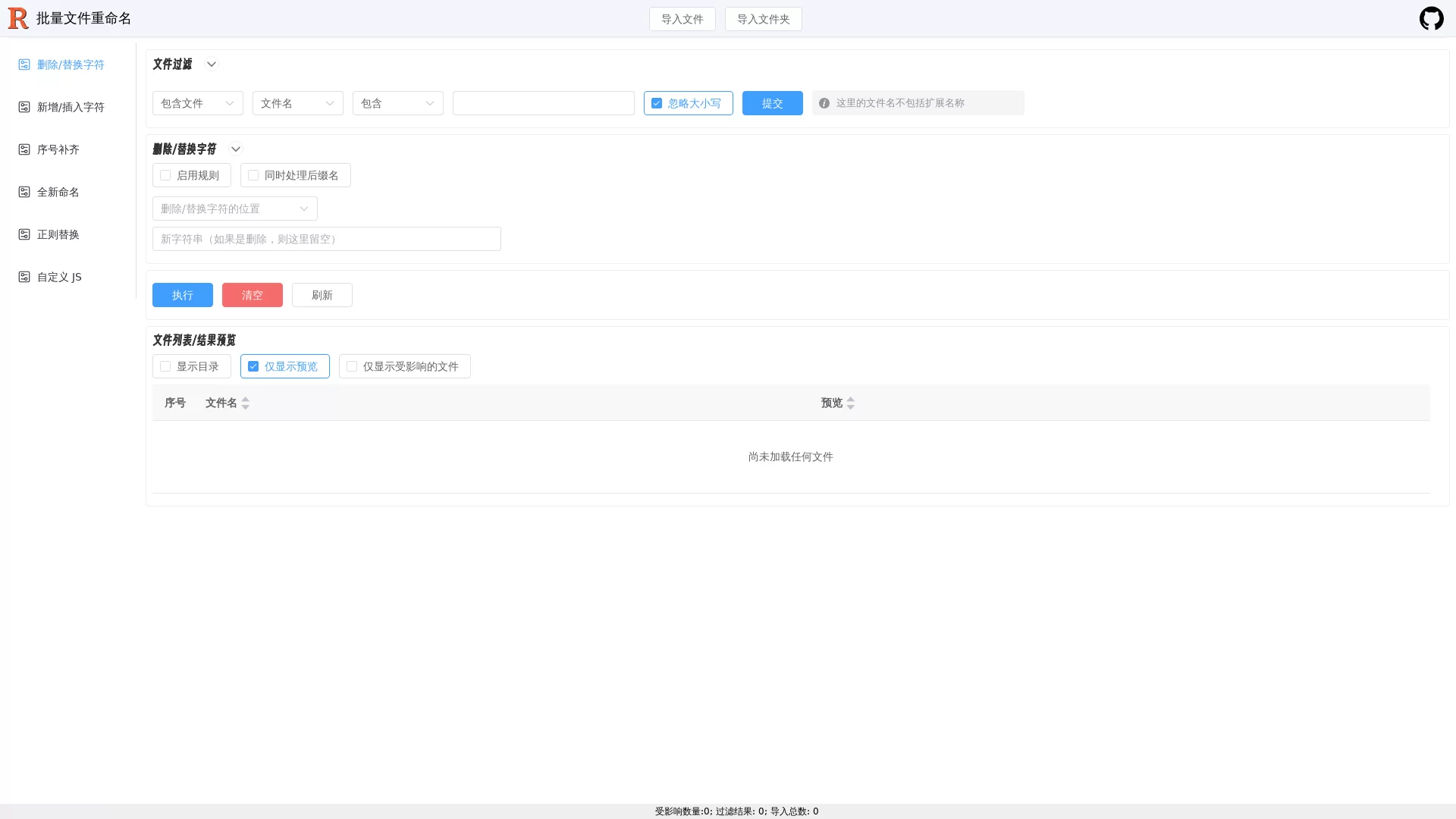This screenshot has height=819, width=1456.
Task: Uncheck the 忽略大小写 checkbox
Action: coord(657,103)
